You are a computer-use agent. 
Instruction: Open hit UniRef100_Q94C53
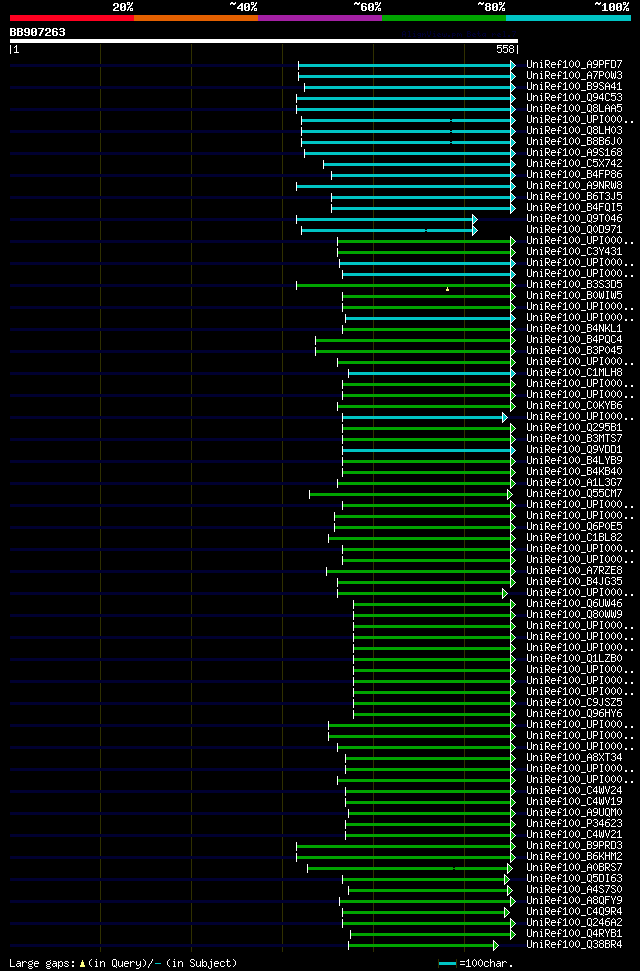[574, 98]
